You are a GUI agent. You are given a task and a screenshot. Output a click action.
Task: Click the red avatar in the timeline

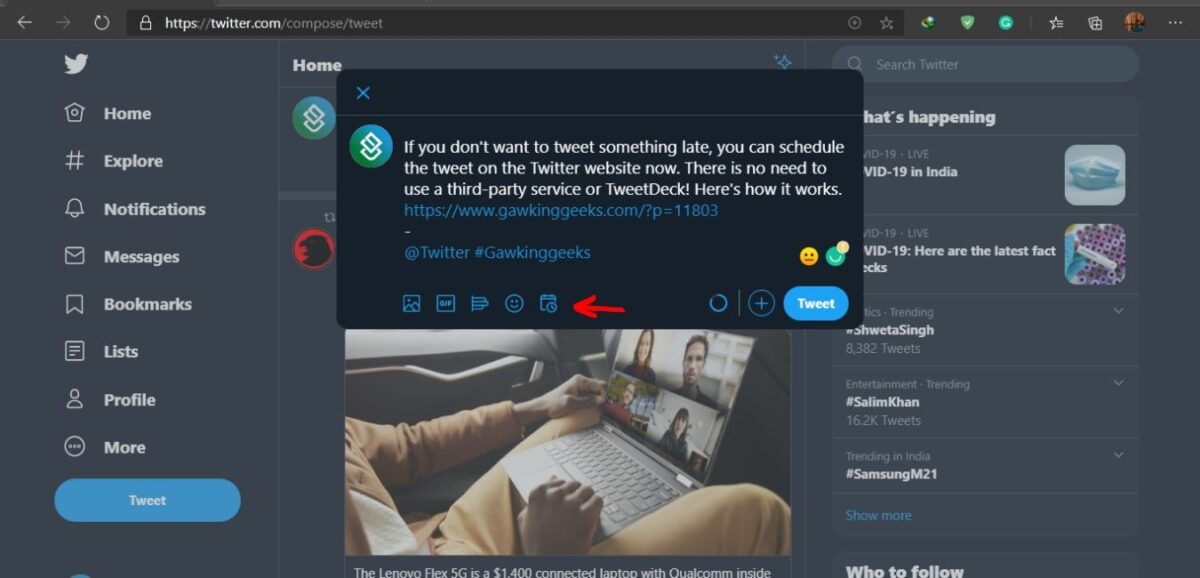point(313,249)
